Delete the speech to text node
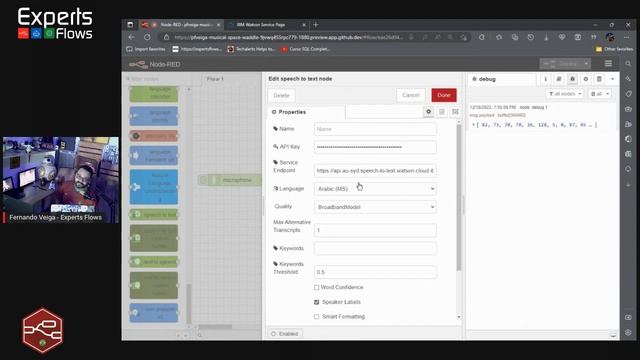The height and width of the screenshot is (360, 640). (x=281, y=96)
